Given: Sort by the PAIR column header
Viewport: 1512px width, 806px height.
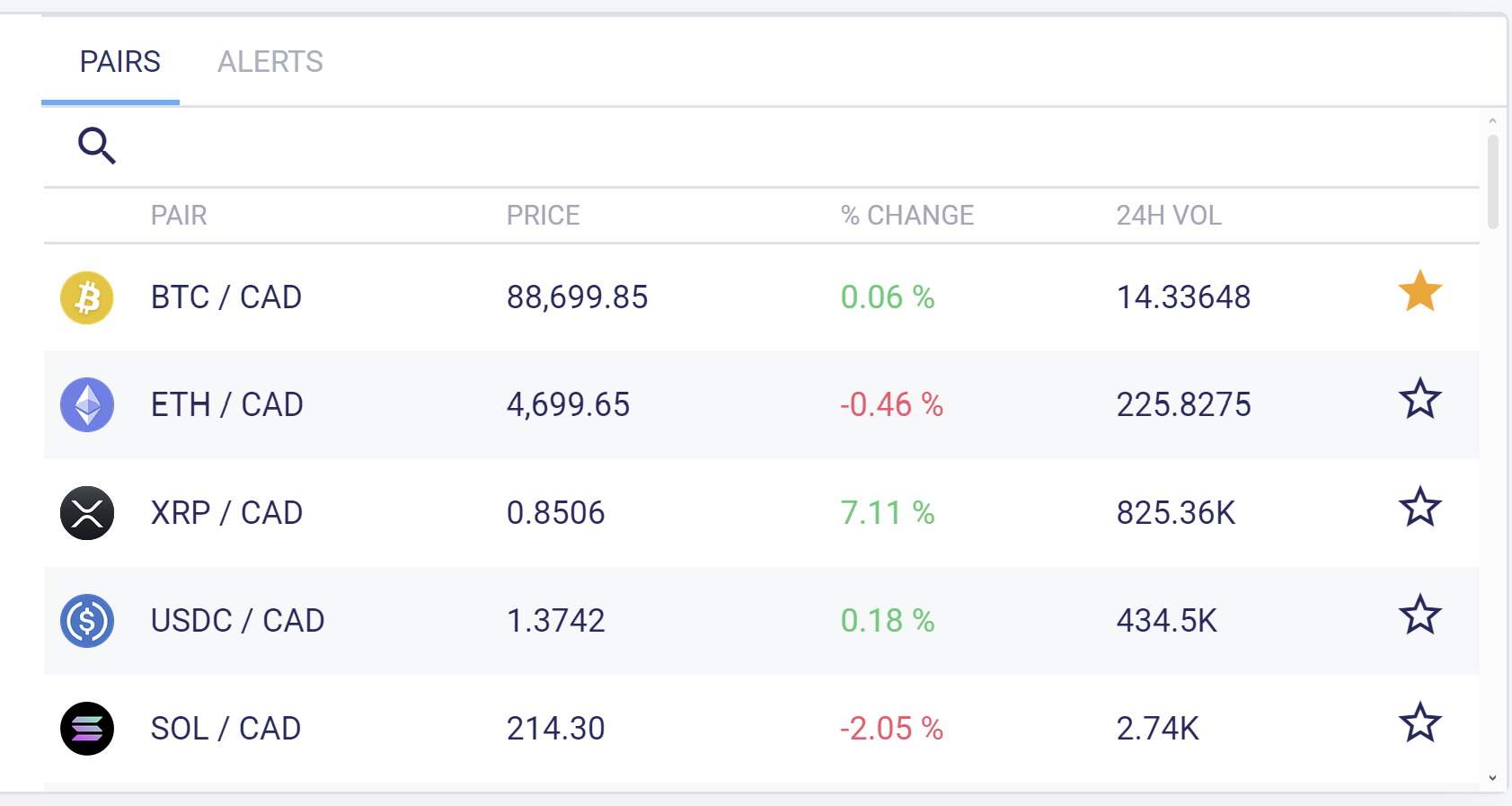Looking at the screenshot, I should pyautogui.click(x=179, y=216).
